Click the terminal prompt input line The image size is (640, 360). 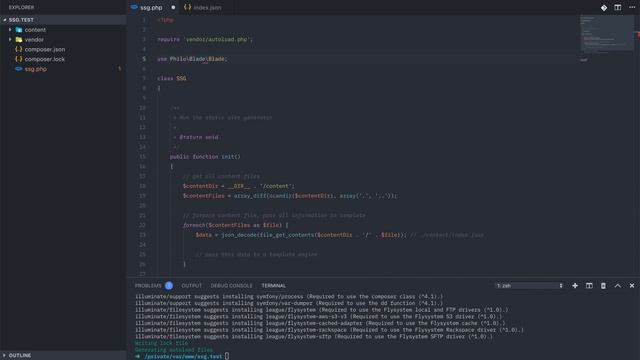pos(227,356)
